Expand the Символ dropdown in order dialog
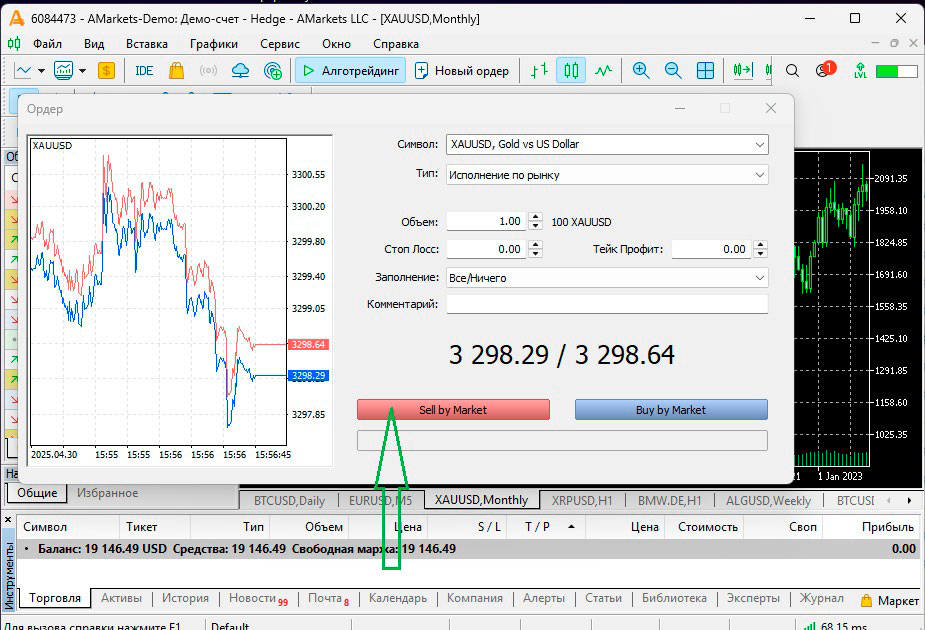 pyautogui.click(x=760, y=145)
